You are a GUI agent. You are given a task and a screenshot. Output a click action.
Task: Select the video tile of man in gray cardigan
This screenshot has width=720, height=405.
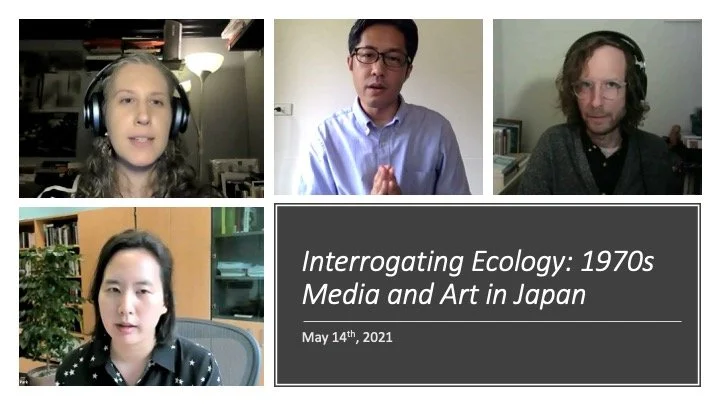(x=597, y=107)
